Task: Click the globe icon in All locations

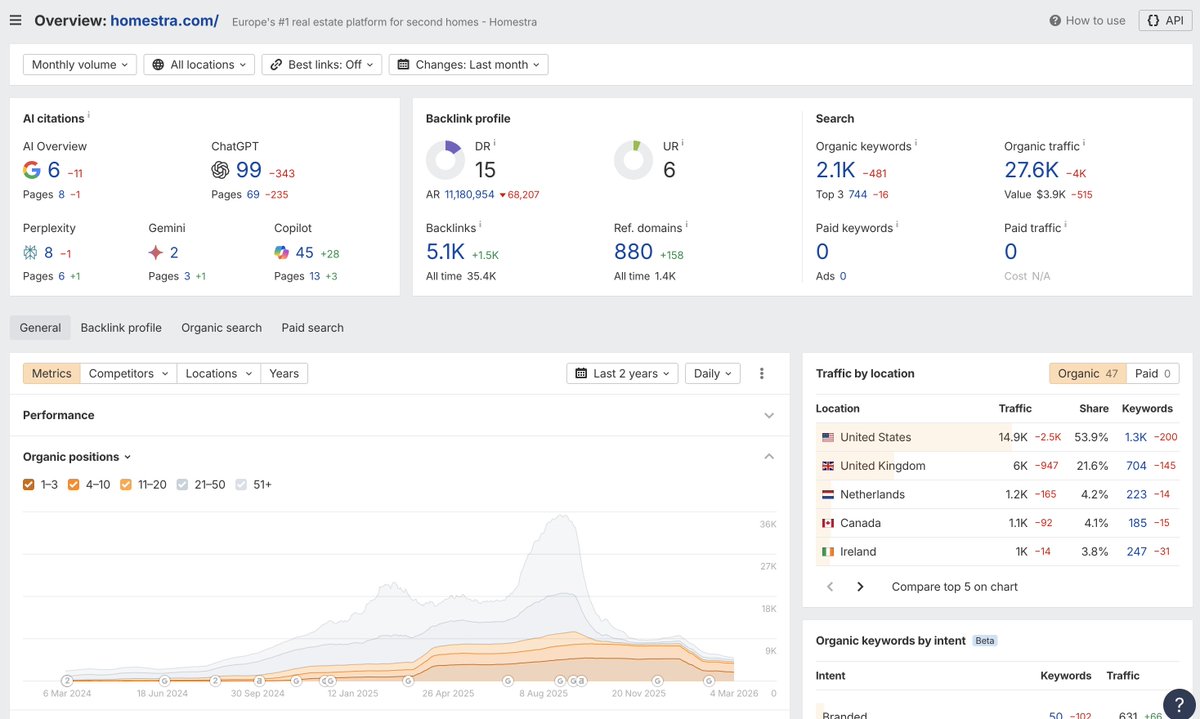Action: 158,64
